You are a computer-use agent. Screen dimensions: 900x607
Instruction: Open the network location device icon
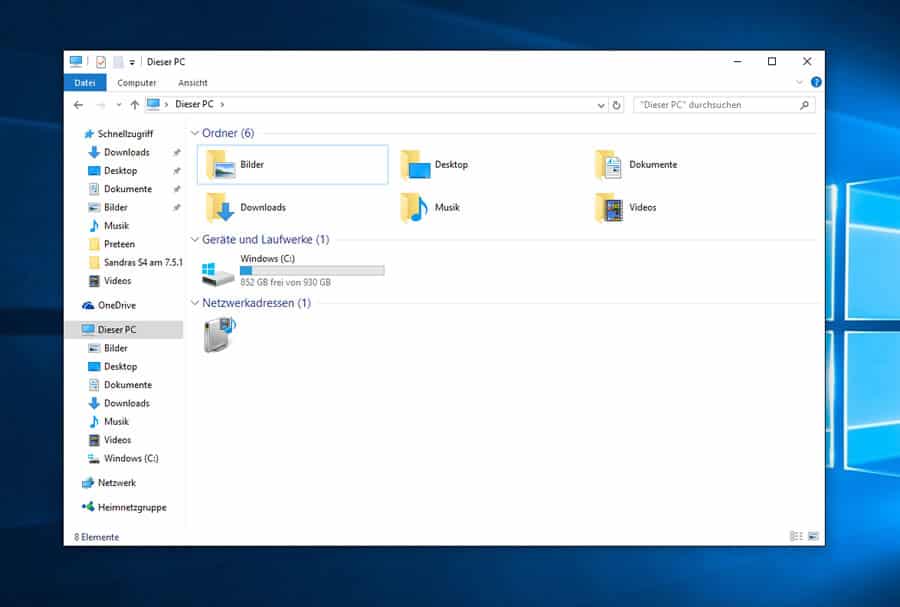219,335
